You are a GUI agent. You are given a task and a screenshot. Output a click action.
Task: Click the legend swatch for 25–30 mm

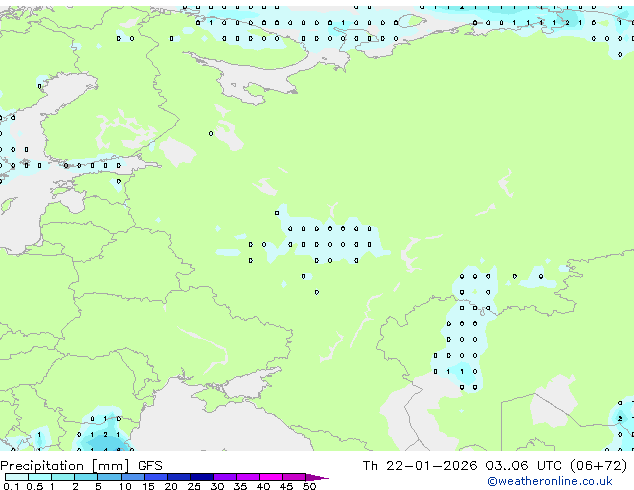[x=201, y=477]
